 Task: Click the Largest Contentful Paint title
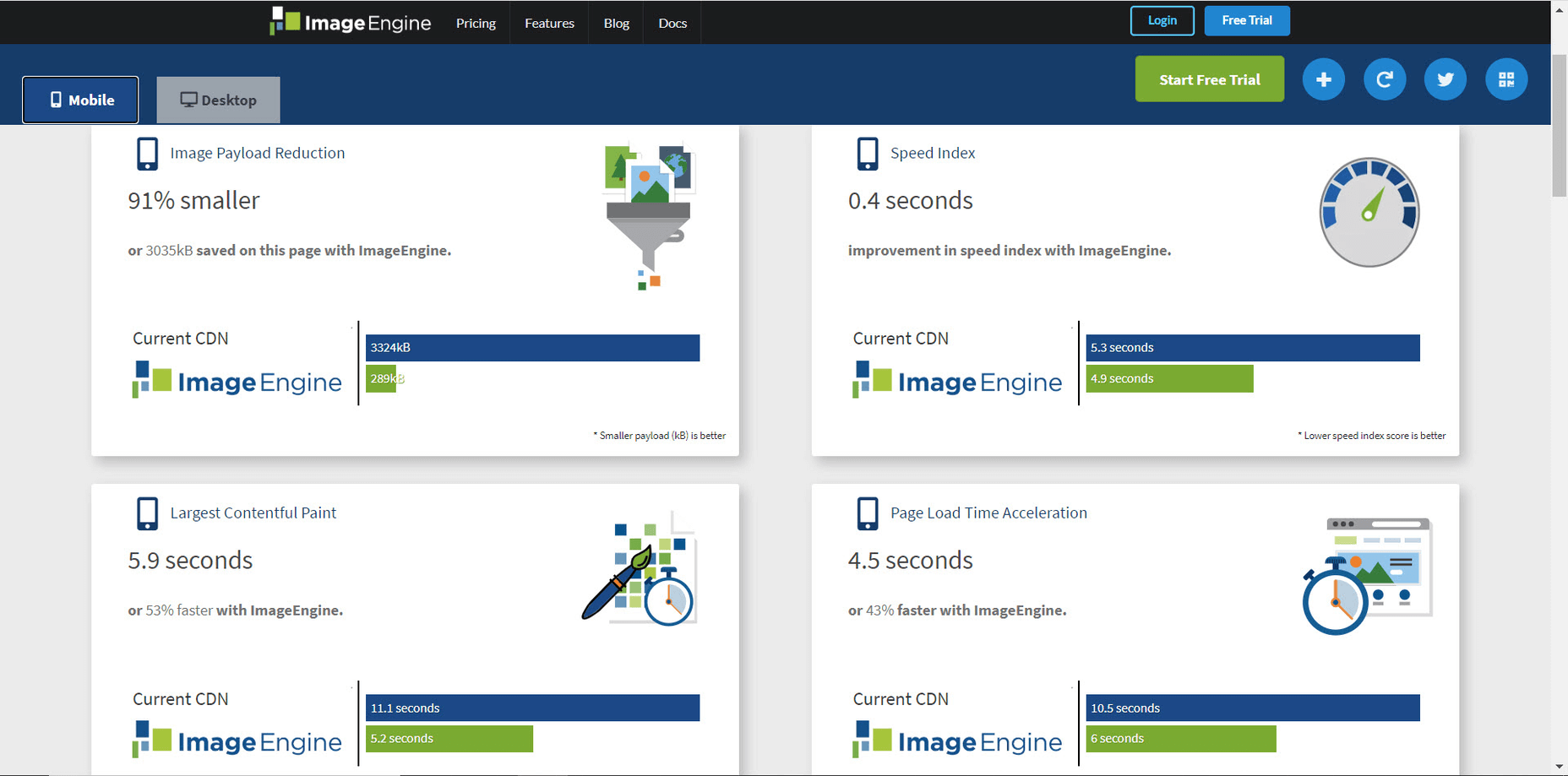pyautogui.click(x=253, y=513)
